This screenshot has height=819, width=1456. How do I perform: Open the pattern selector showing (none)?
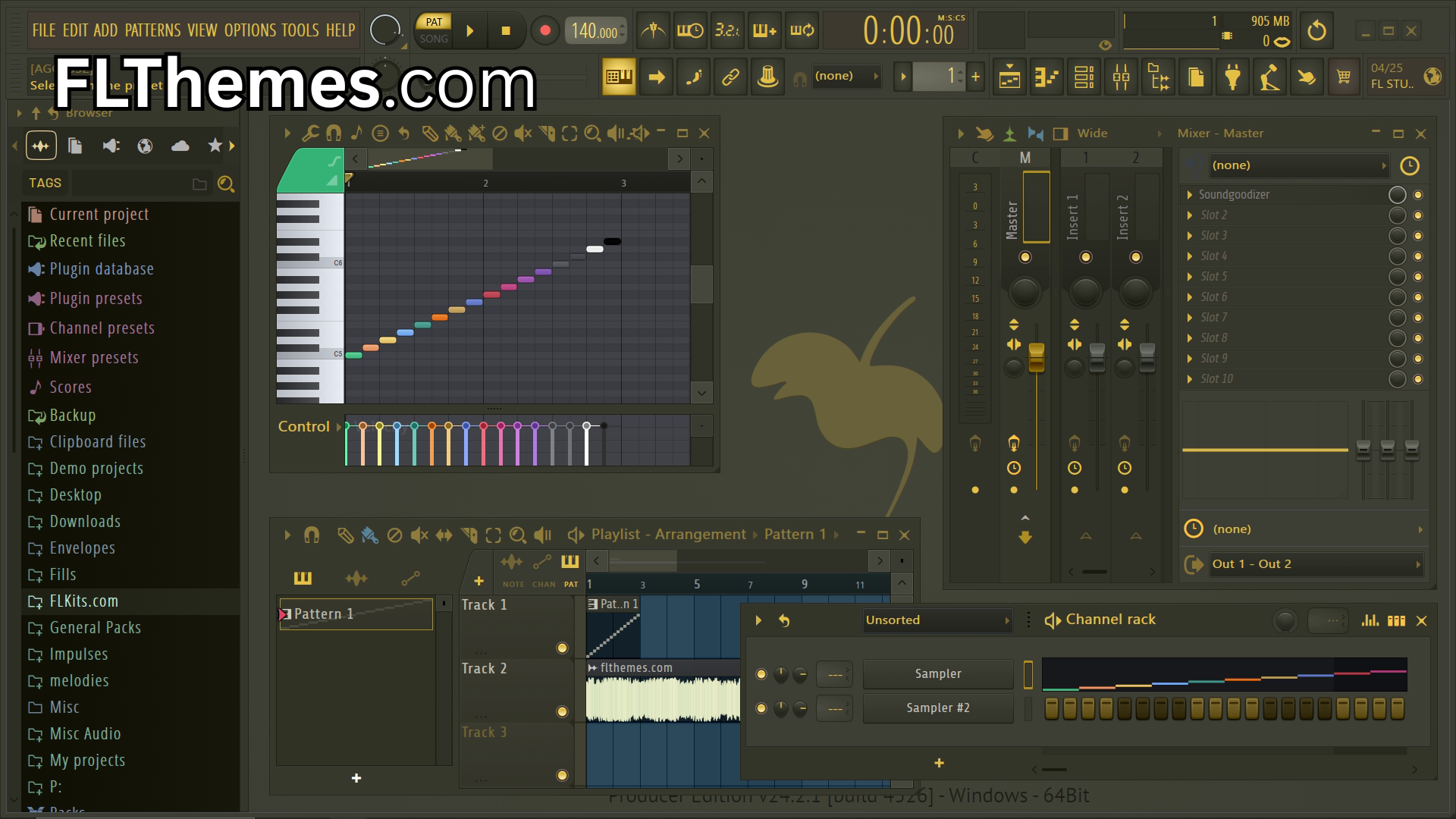pos(846,76)
